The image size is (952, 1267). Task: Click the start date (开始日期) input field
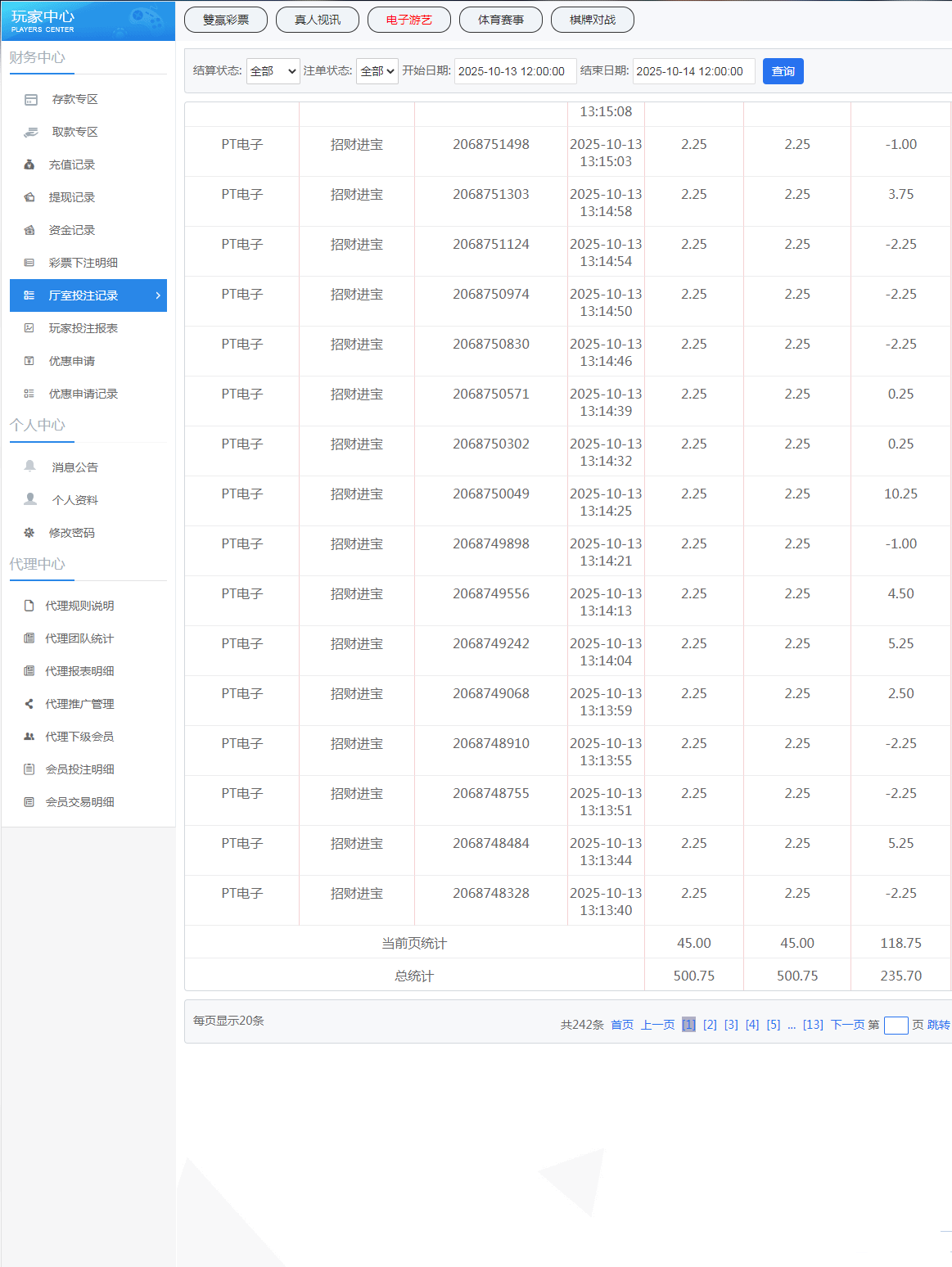coord(515,71)
